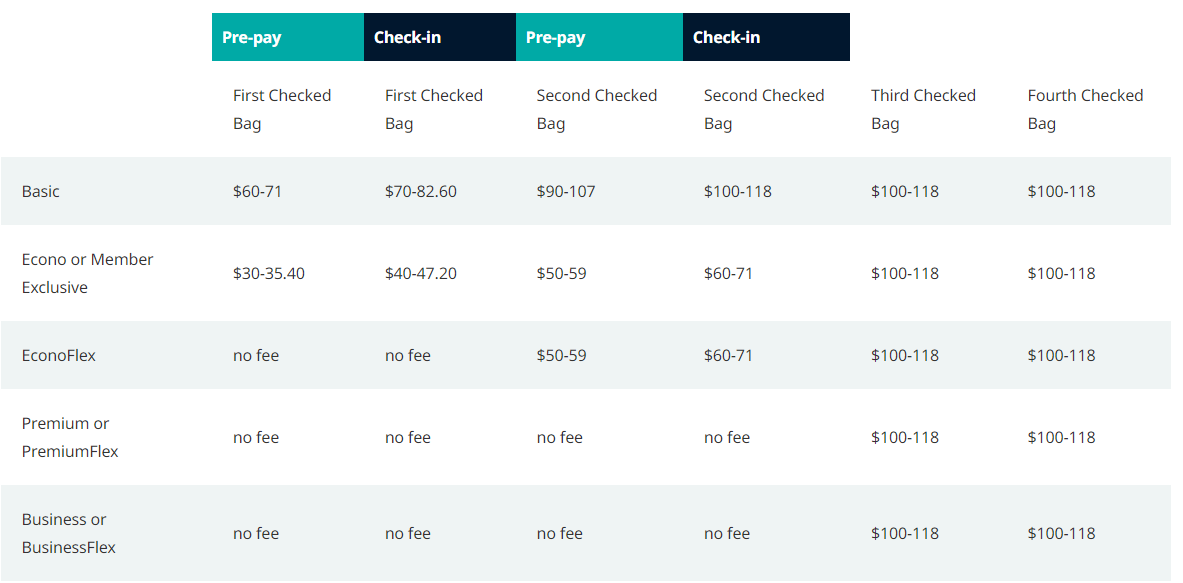1183x583 pixels.
Task: Select the EconoFlex row label
Action: (x=59, y=355)
